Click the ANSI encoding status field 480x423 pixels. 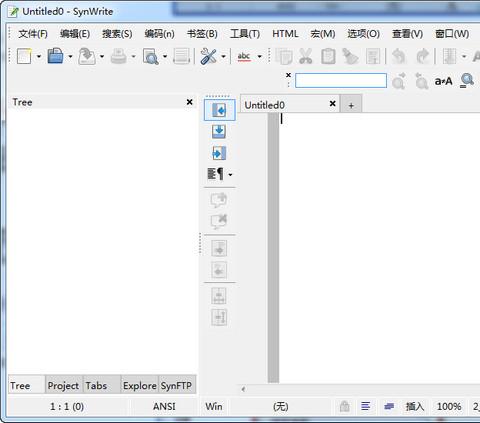(x=164, y=406)
